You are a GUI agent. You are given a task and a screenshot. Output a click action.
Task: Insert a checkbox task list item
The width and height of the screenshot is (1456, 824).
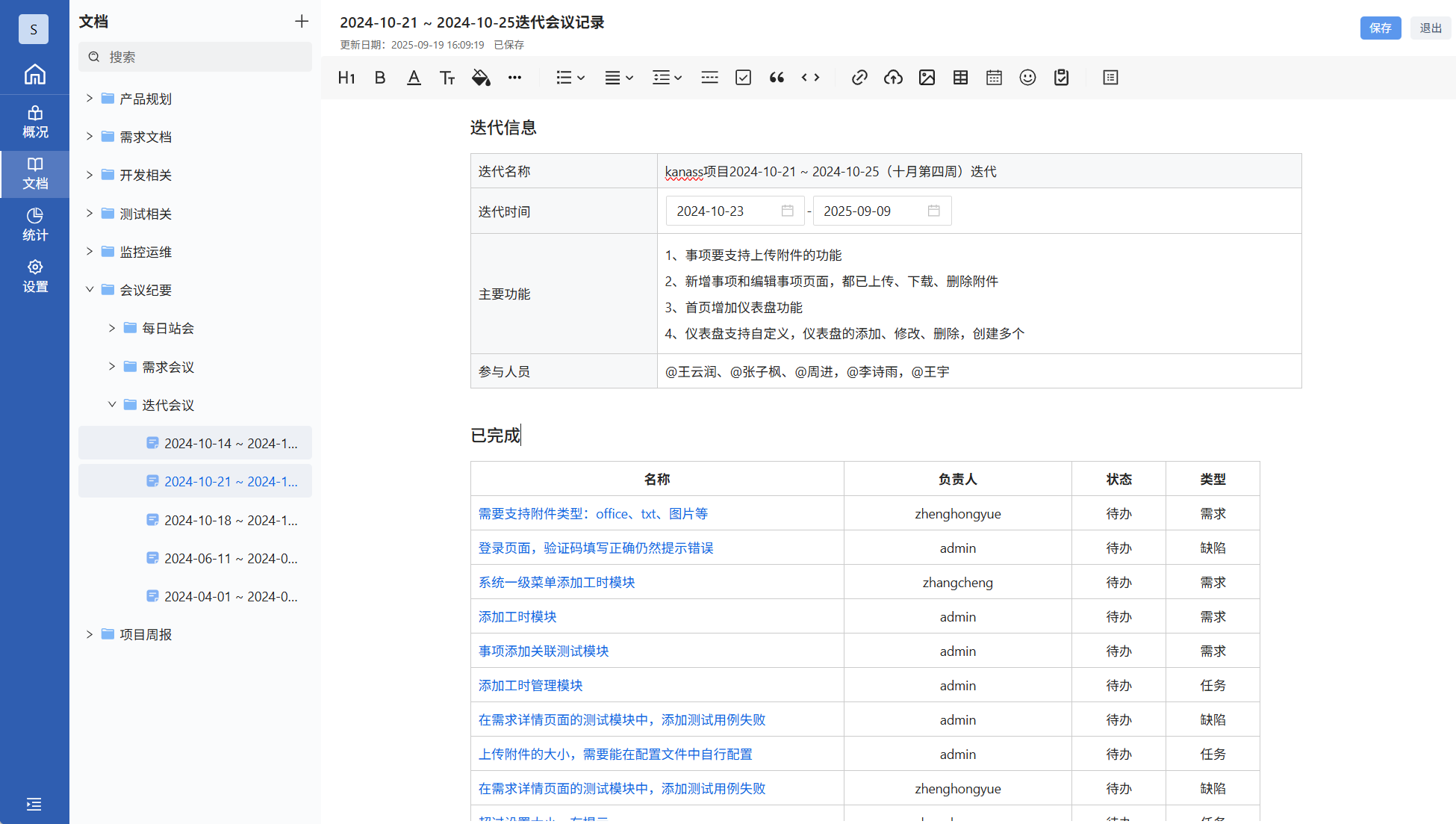click(743, 78)
